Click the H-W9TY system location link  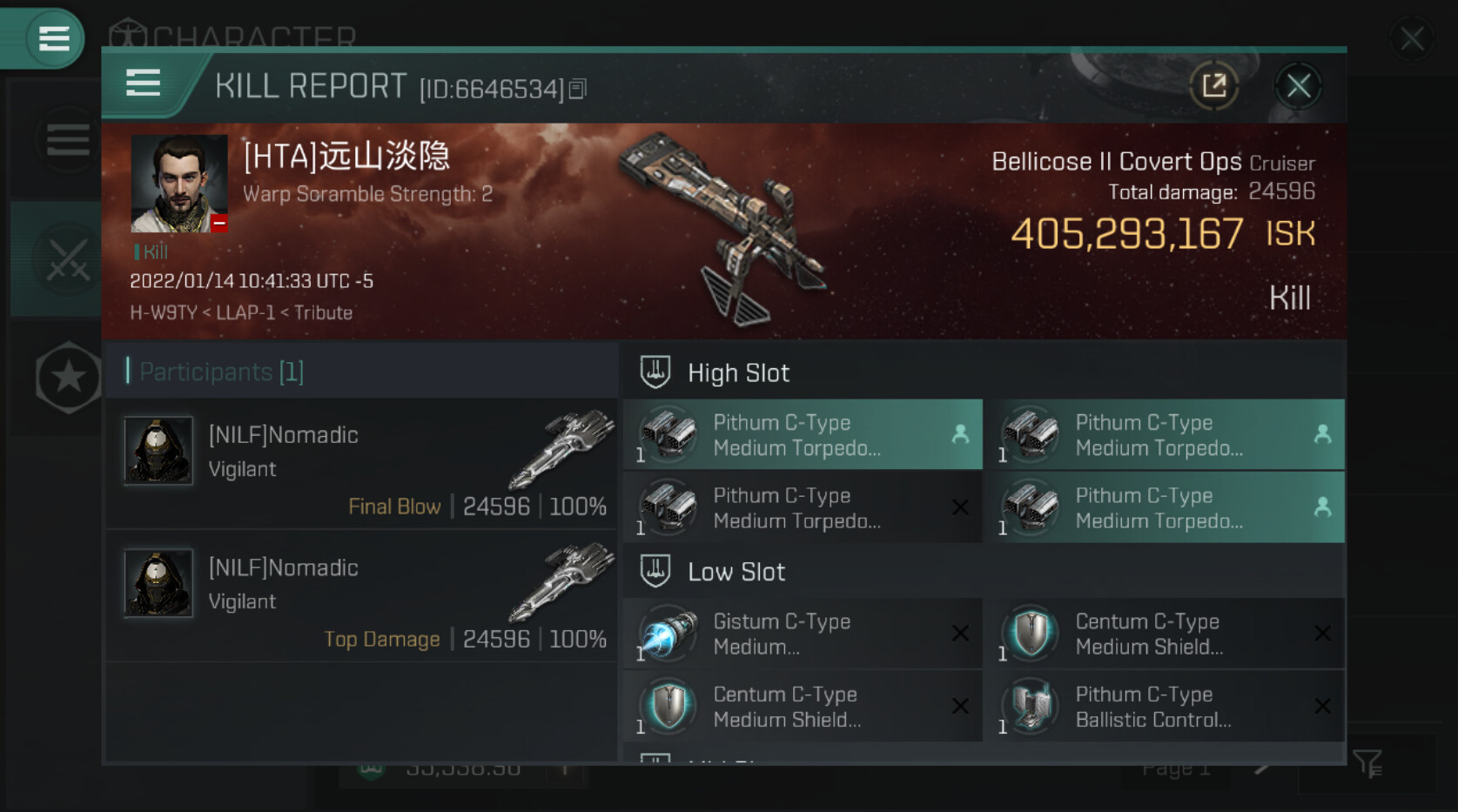coord(162,312)
